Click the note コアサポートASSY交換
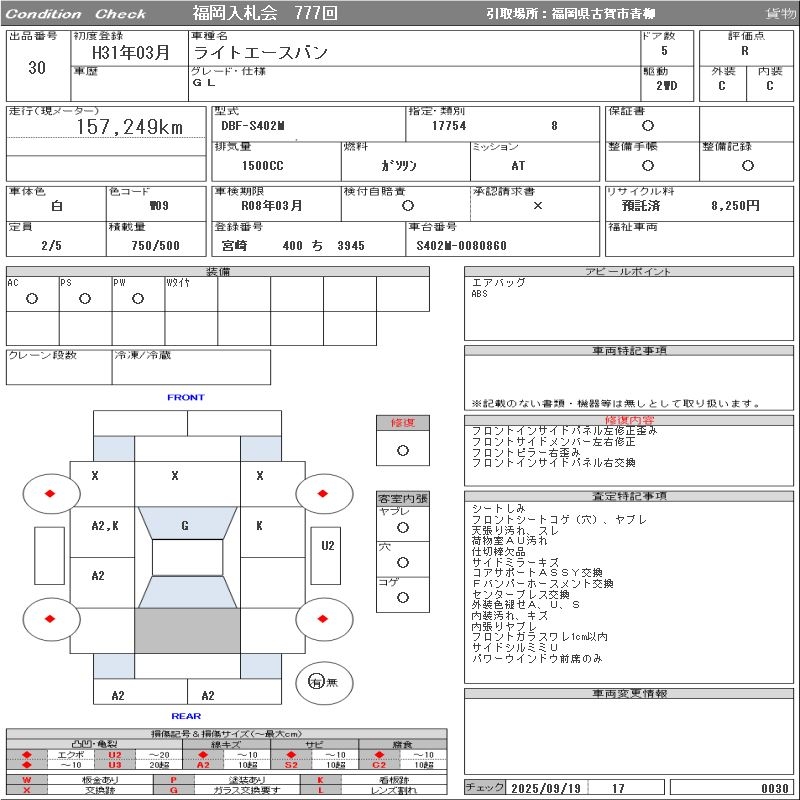800x800 pixels. 537,573
